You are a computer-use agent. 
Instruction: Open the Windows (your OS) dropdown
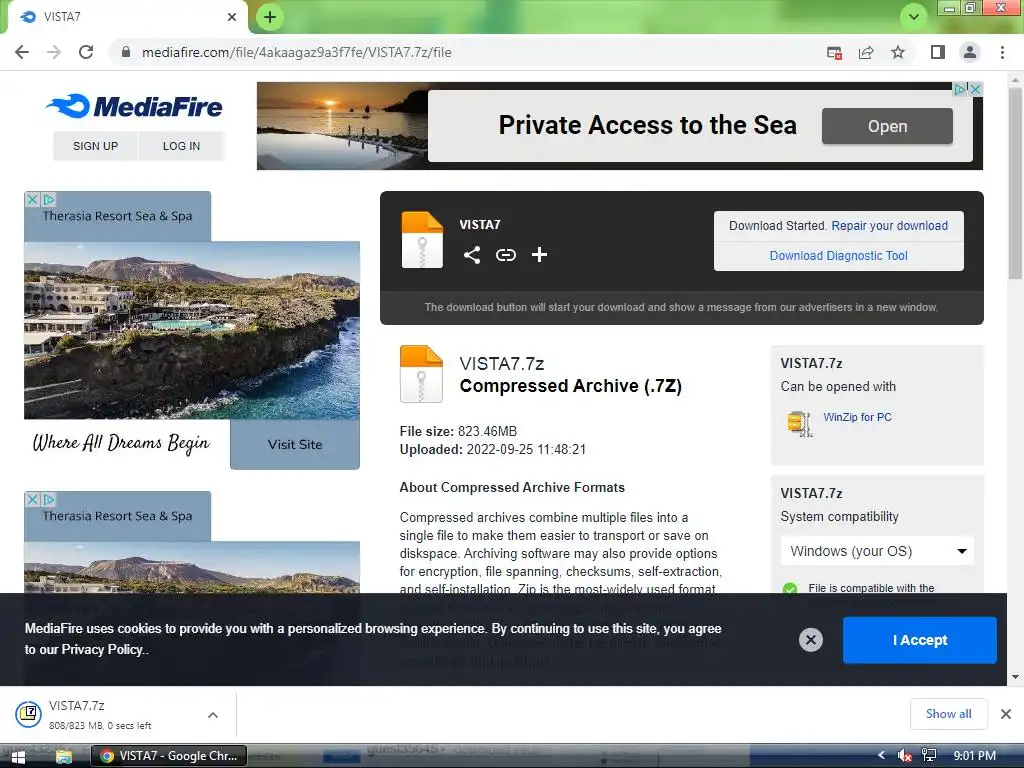pos(877,551)
